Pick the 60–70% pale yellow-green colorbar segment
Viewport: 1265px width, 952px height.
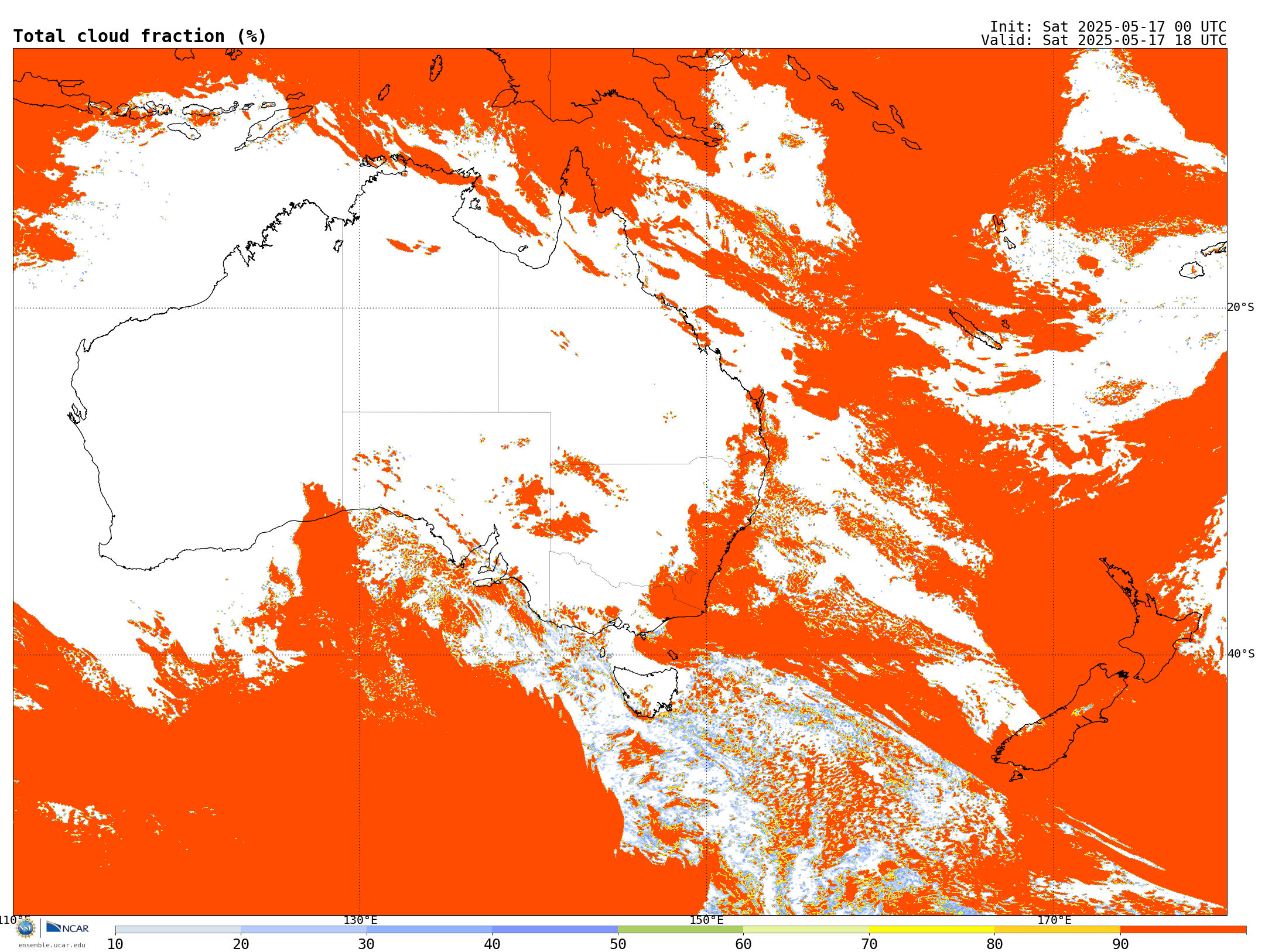806,930
